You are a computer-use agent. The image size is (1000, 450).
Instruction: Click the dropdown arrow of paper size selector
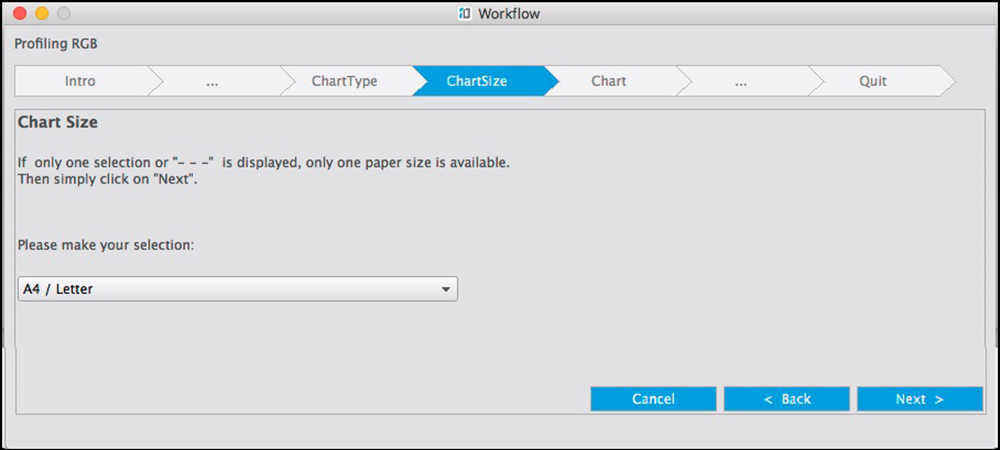click(x=445, y=290)
